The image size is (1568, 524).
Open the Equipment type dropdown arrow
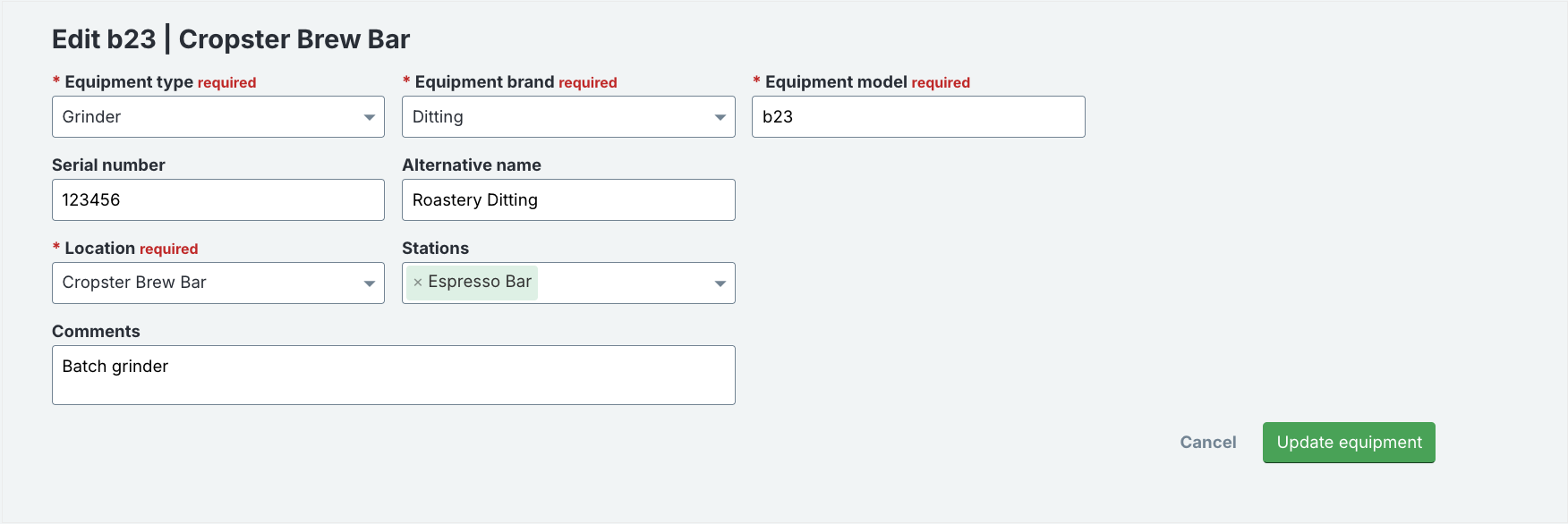[x=370, y=118]
